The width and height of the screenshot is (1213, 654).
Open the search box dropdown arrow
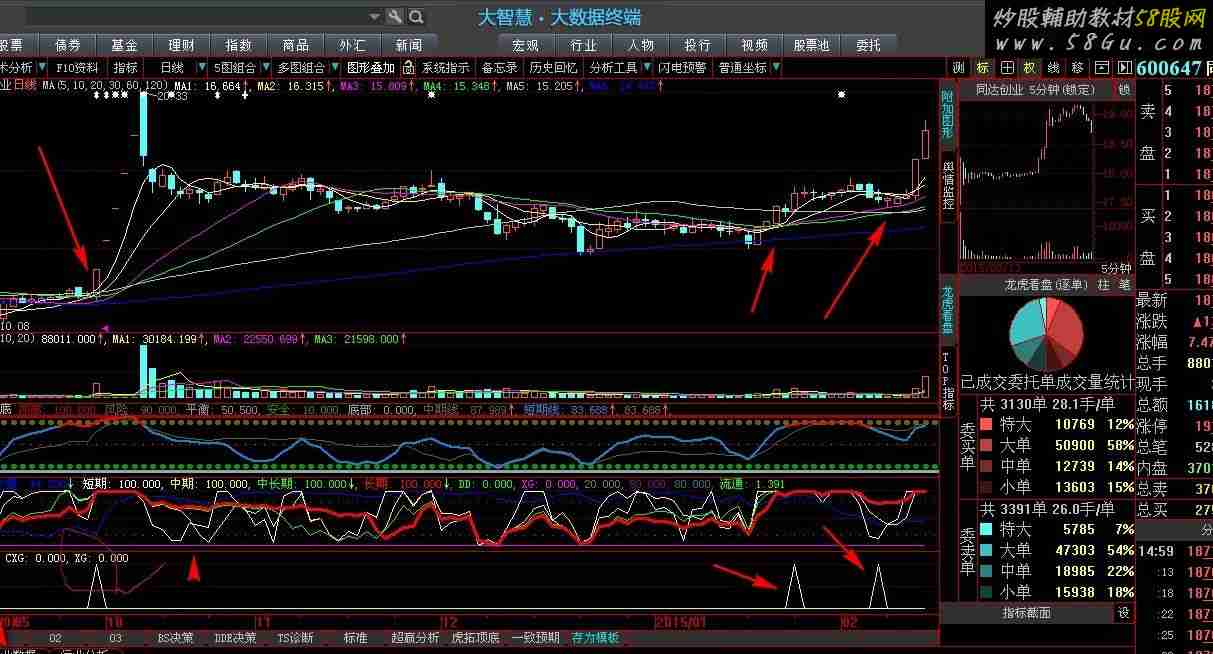[375, 17]
